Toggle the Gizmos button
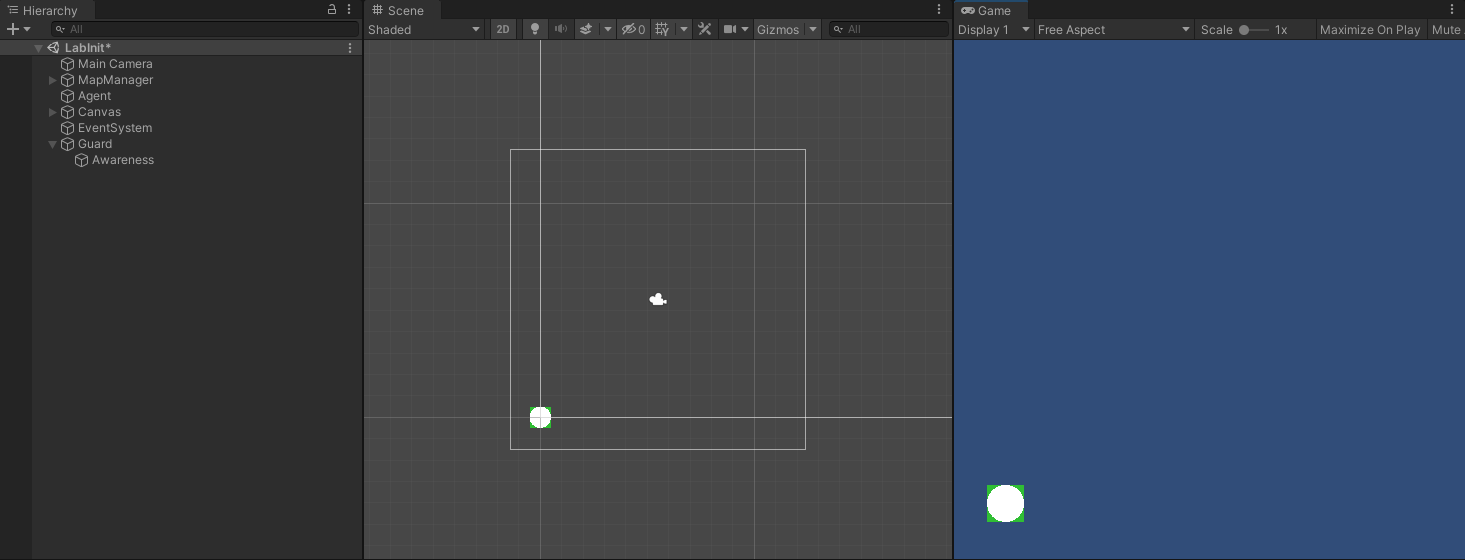 pos(778,29)
